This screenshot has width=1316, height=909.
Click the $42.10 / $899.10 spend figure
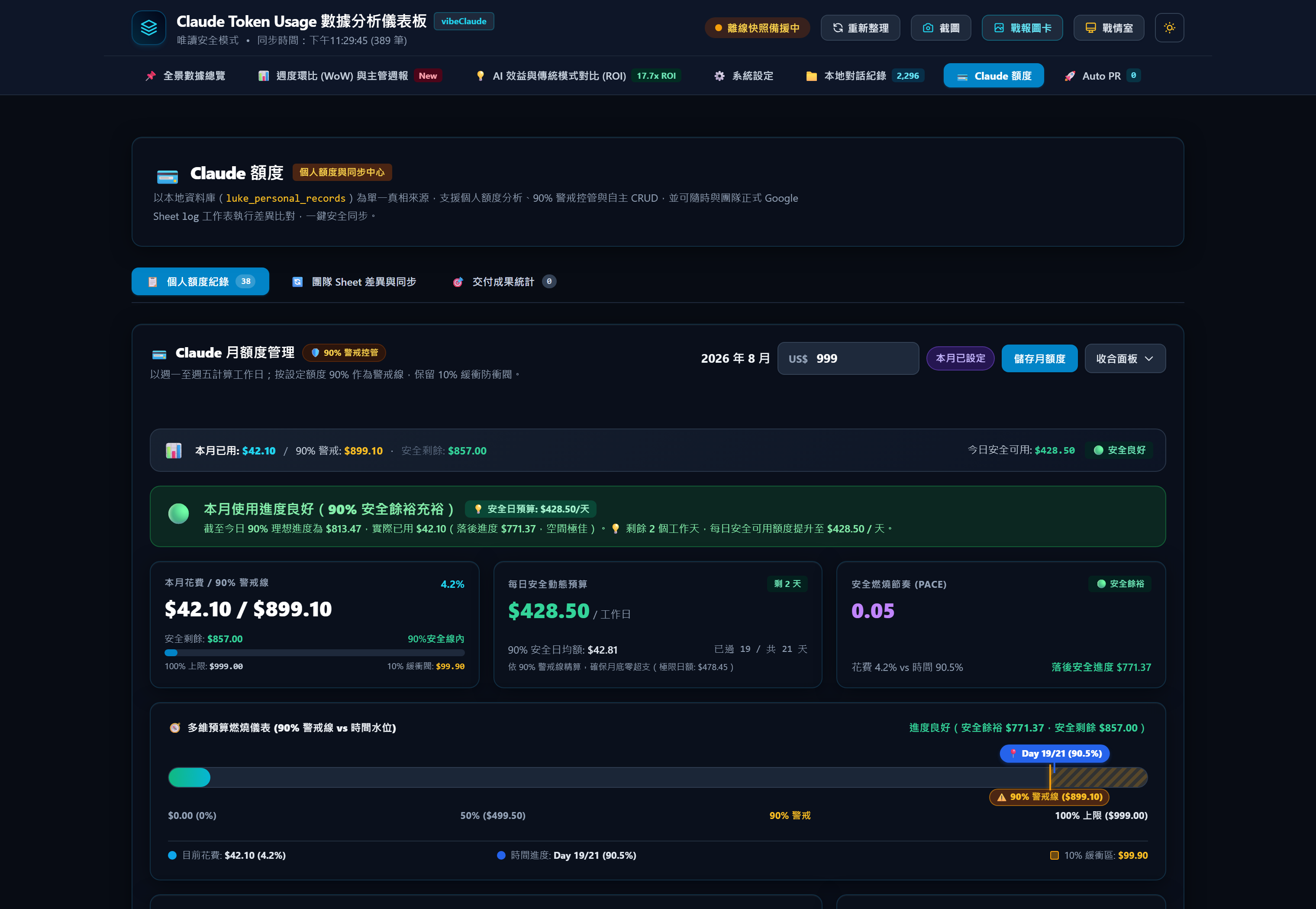[248, 609]
